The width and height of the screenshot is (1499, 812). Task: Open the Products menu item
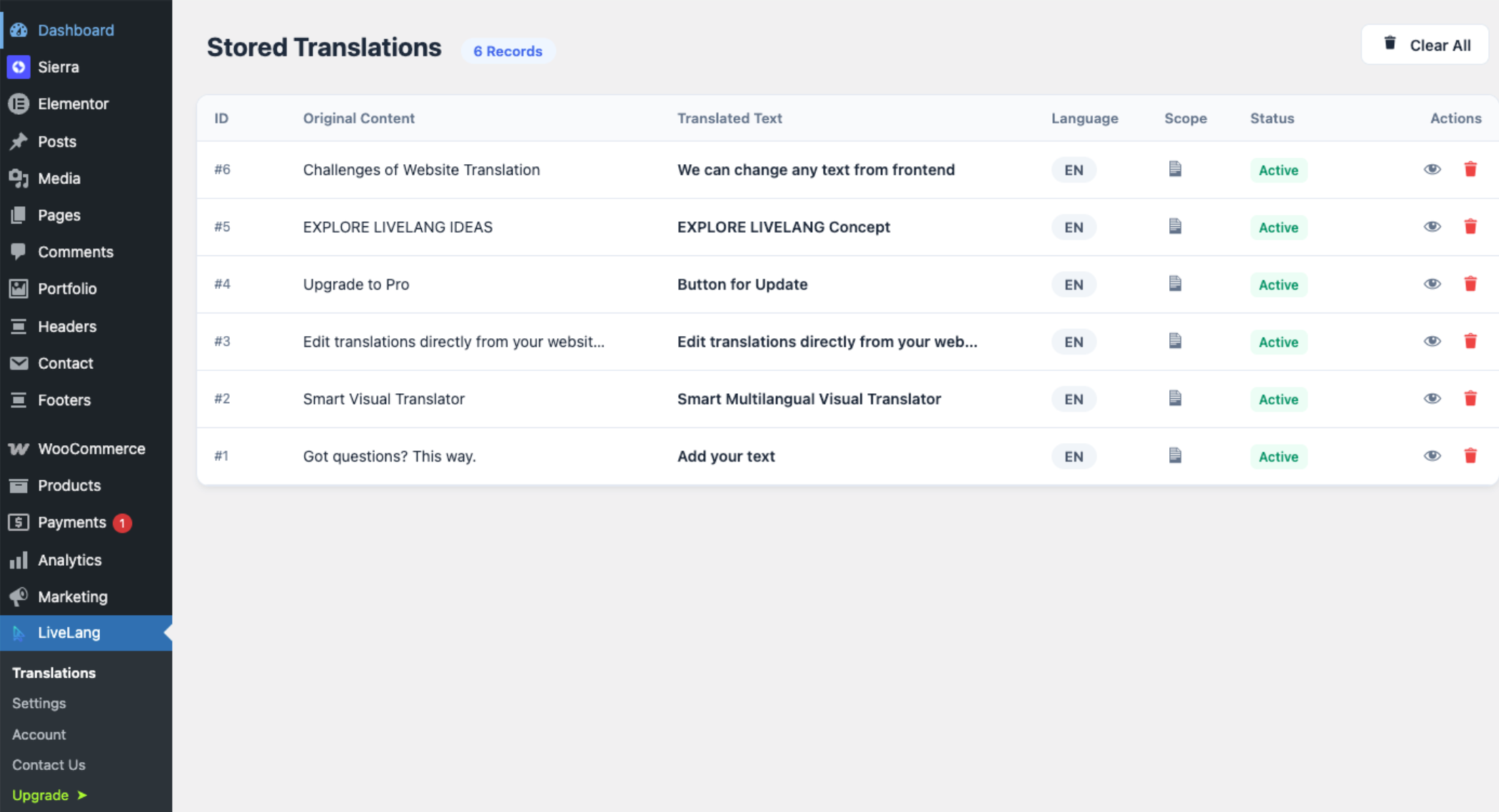point(86,485)
